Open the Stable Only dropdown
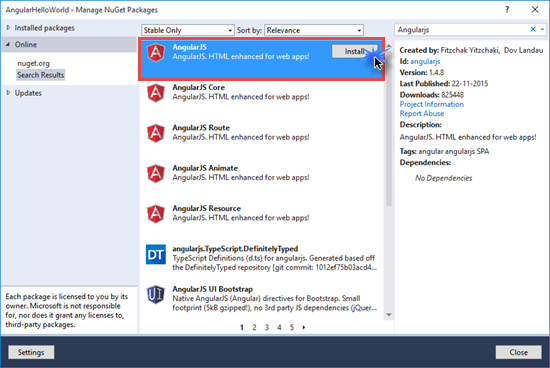Viewport: 550px width, 368px height. (x=188, y=30)
